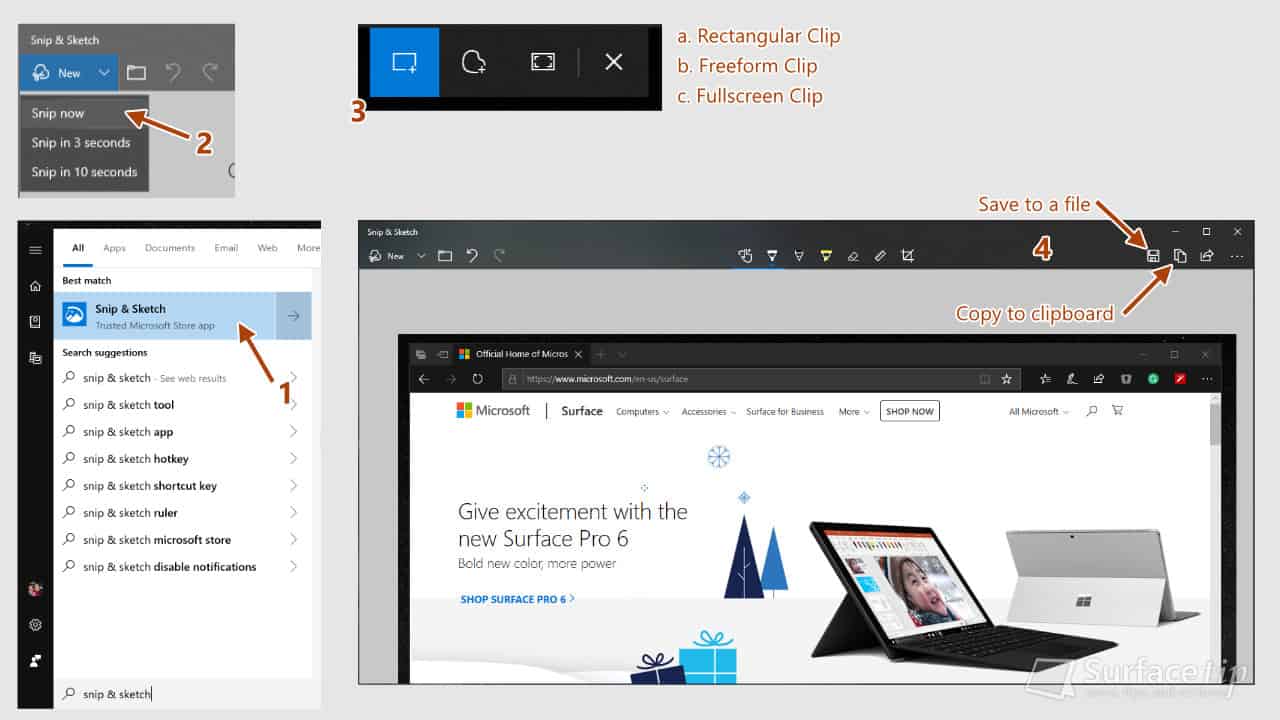Copy the snip to clipboard

tap(1180, 255)
